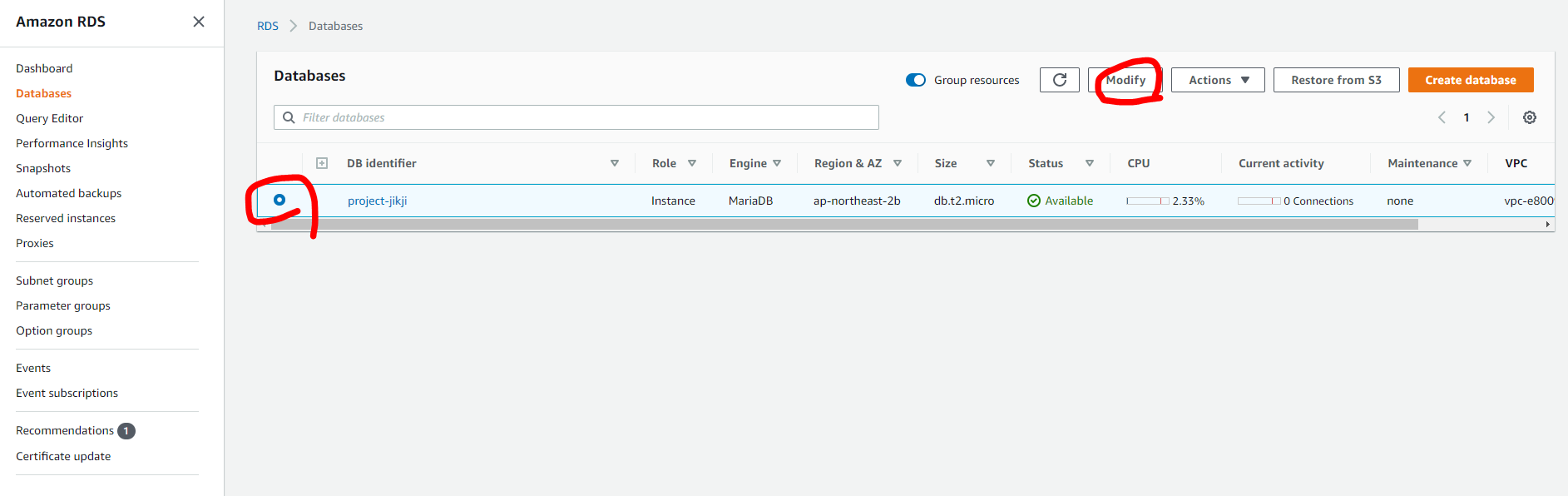
Task: Open Snapshots in sidebar
Action: pos(43,168)
